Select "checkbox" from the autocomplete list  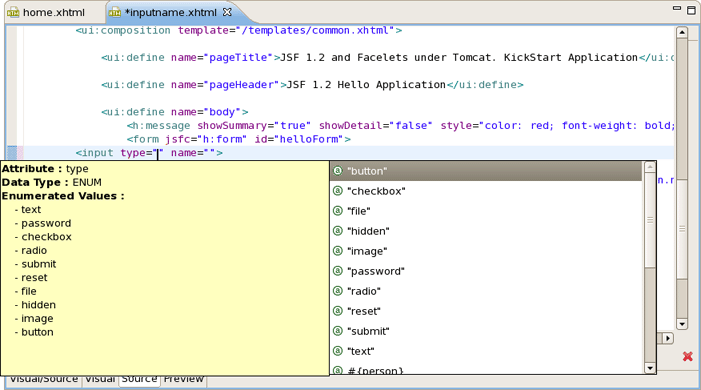tap(486, 191)
